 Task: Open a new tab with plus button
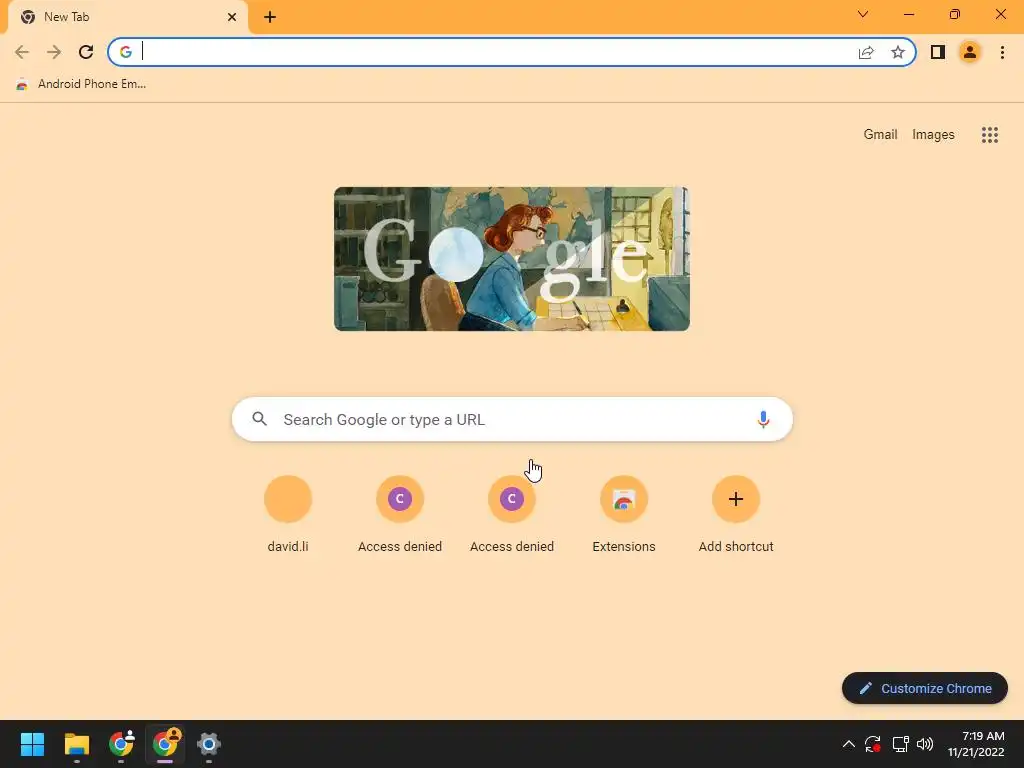pos(270,17)
